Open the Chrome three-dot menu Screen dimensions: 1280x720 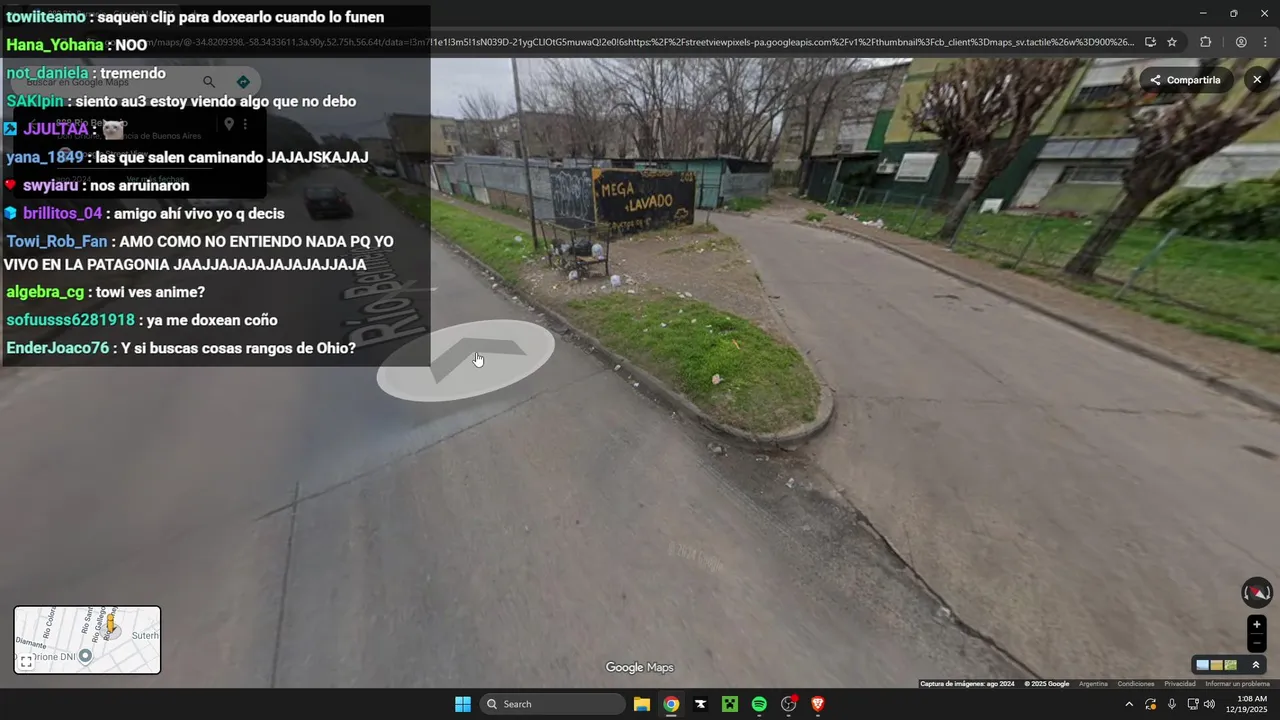(x=1265, y=42)
